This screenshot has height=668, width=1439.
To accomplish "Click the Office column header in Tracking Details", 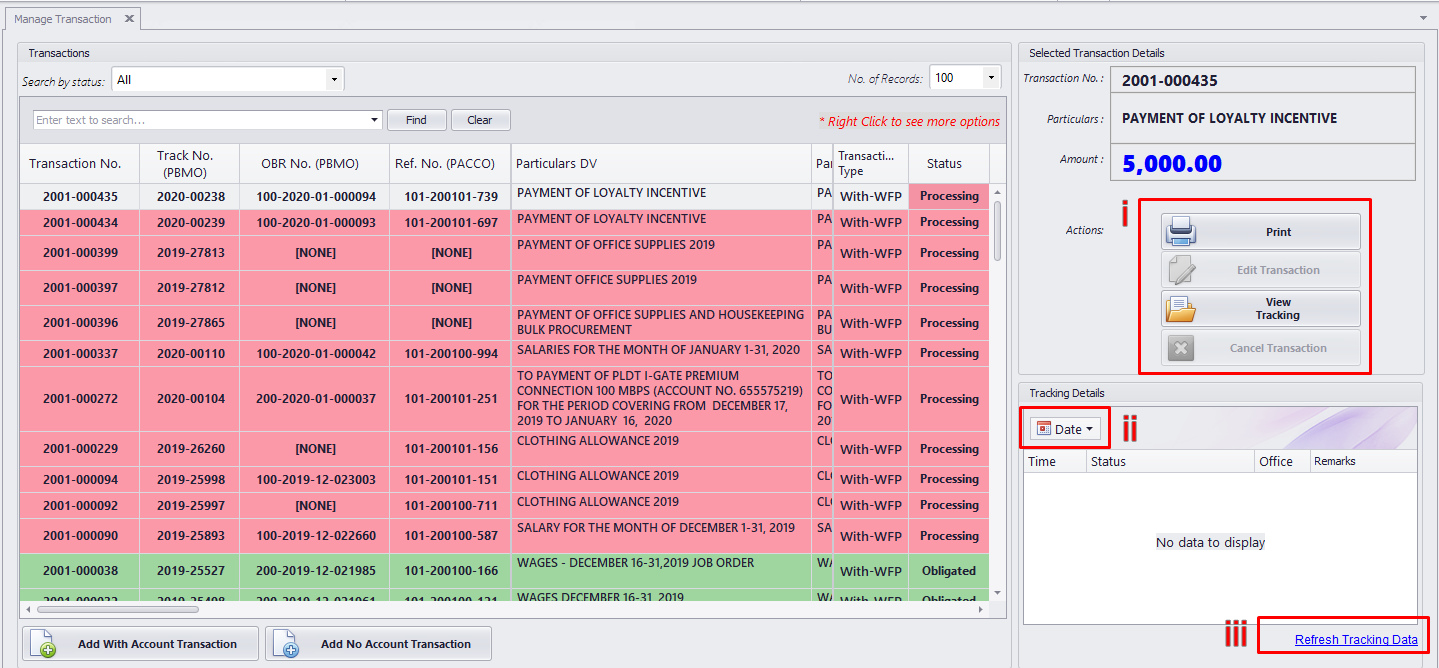I will coord(1282,461).
